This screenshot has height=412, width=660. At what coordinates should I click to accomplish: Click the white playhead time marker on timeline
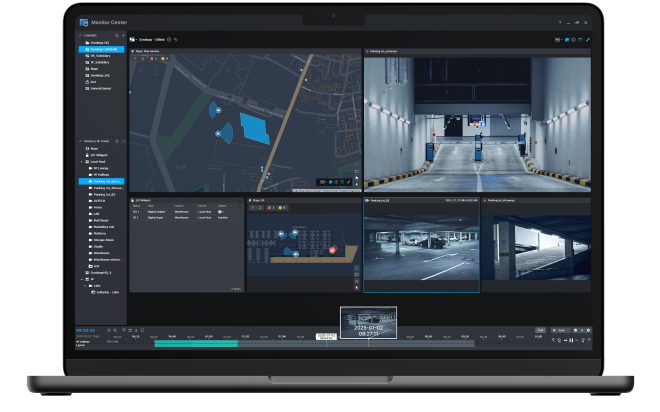tap(326, 336)
